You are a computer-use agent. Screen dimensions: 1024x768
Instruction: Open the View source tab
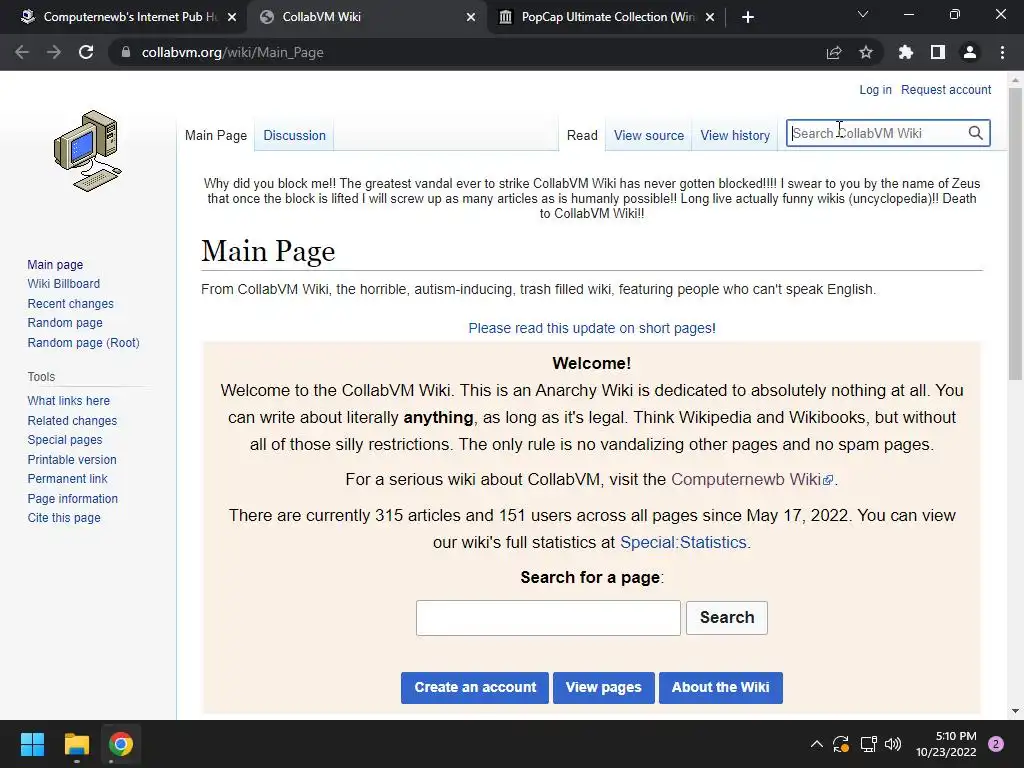point(648,135)
